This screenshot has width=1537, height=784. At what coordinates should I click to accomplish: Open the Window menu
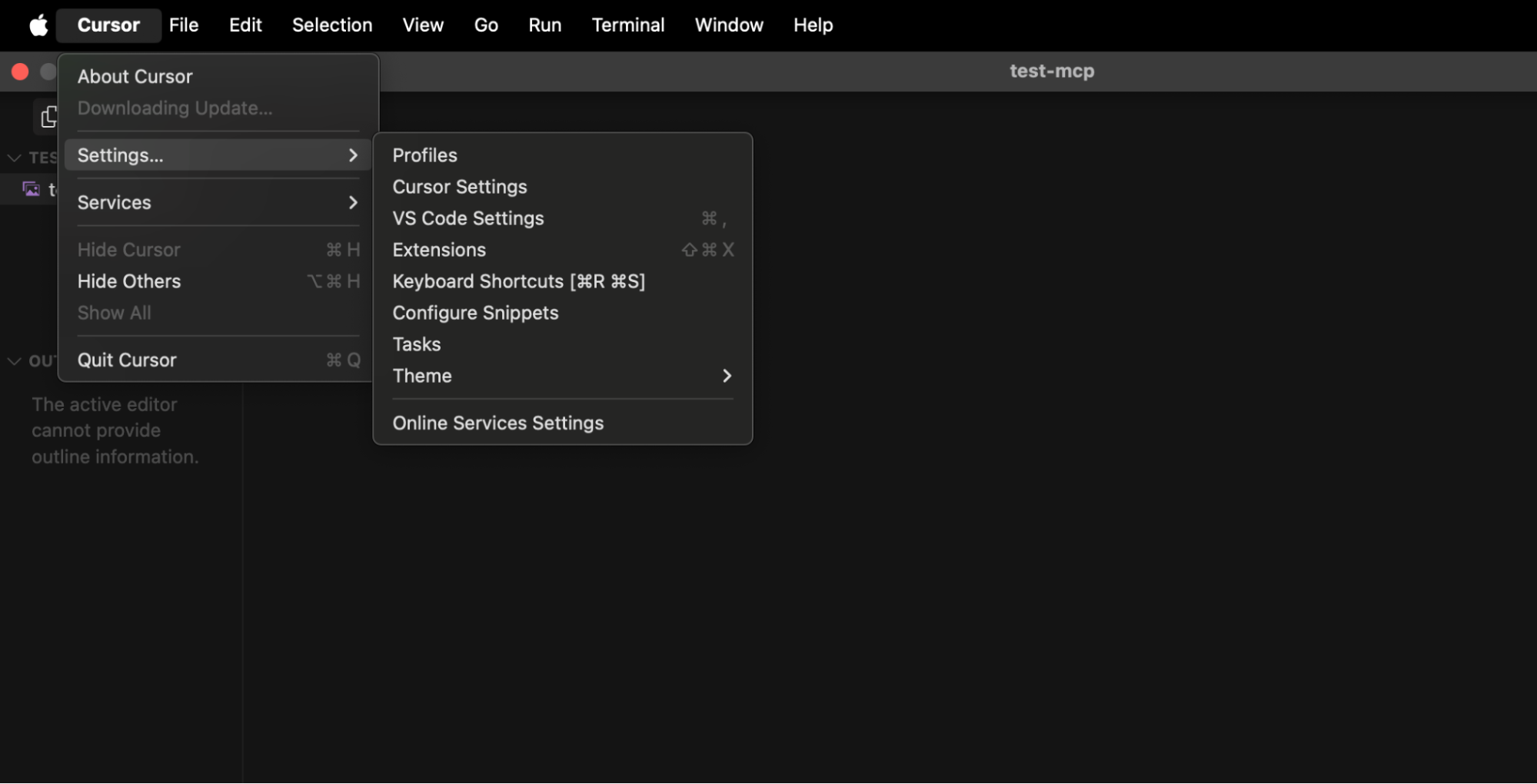[729, 25]
